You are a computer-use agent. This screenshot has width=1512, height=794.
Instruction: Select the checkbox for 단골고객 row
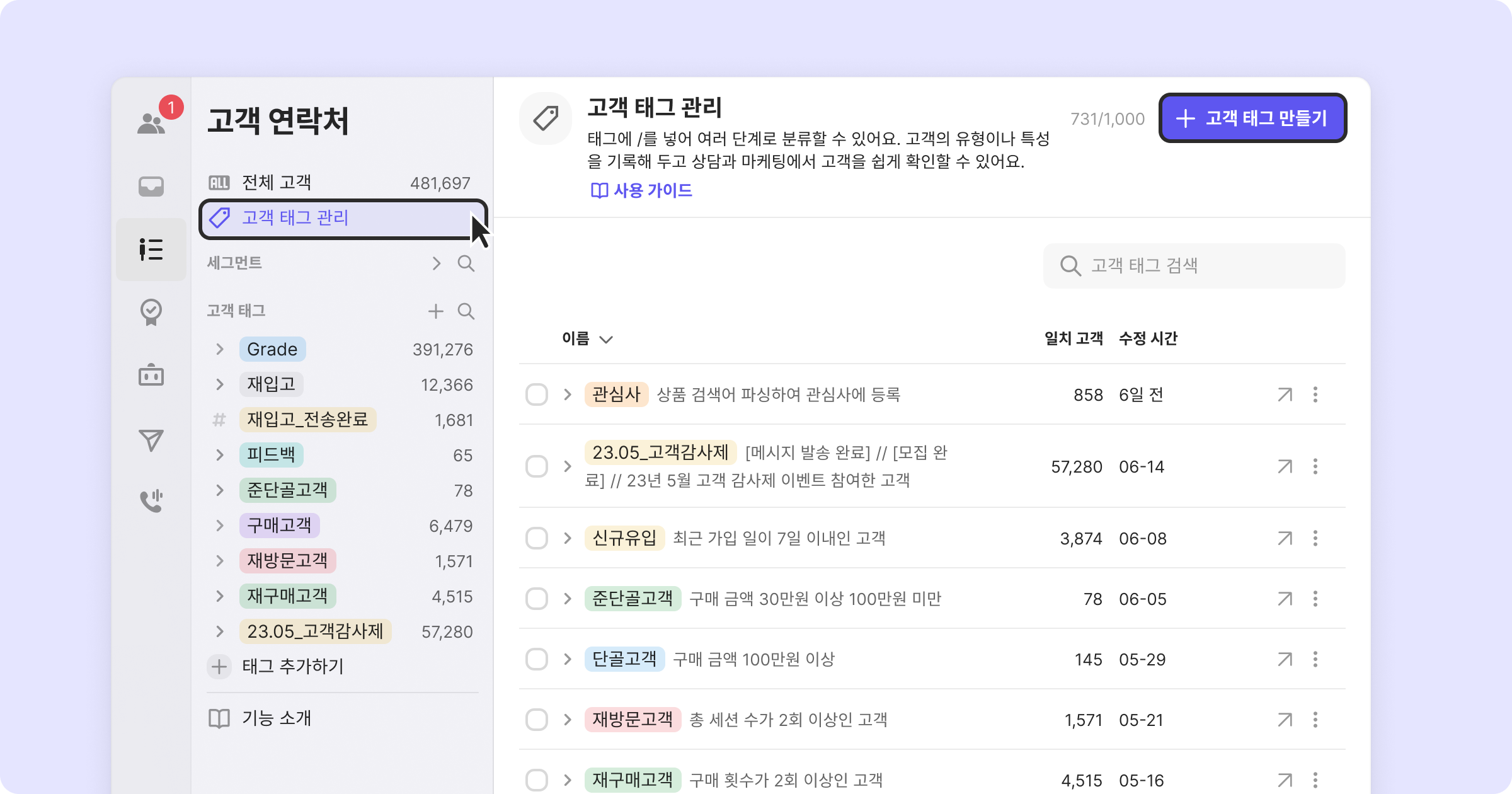537,660
